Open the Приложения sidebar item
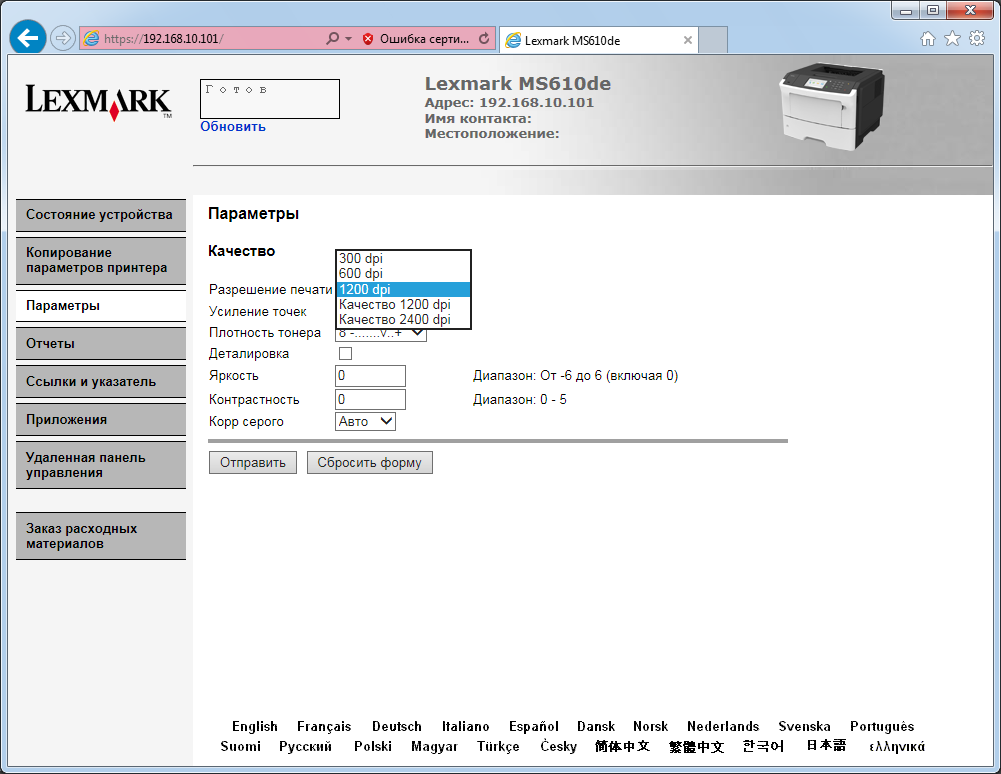This screenshot has height=774, width=1001. (x=101, y=420)
